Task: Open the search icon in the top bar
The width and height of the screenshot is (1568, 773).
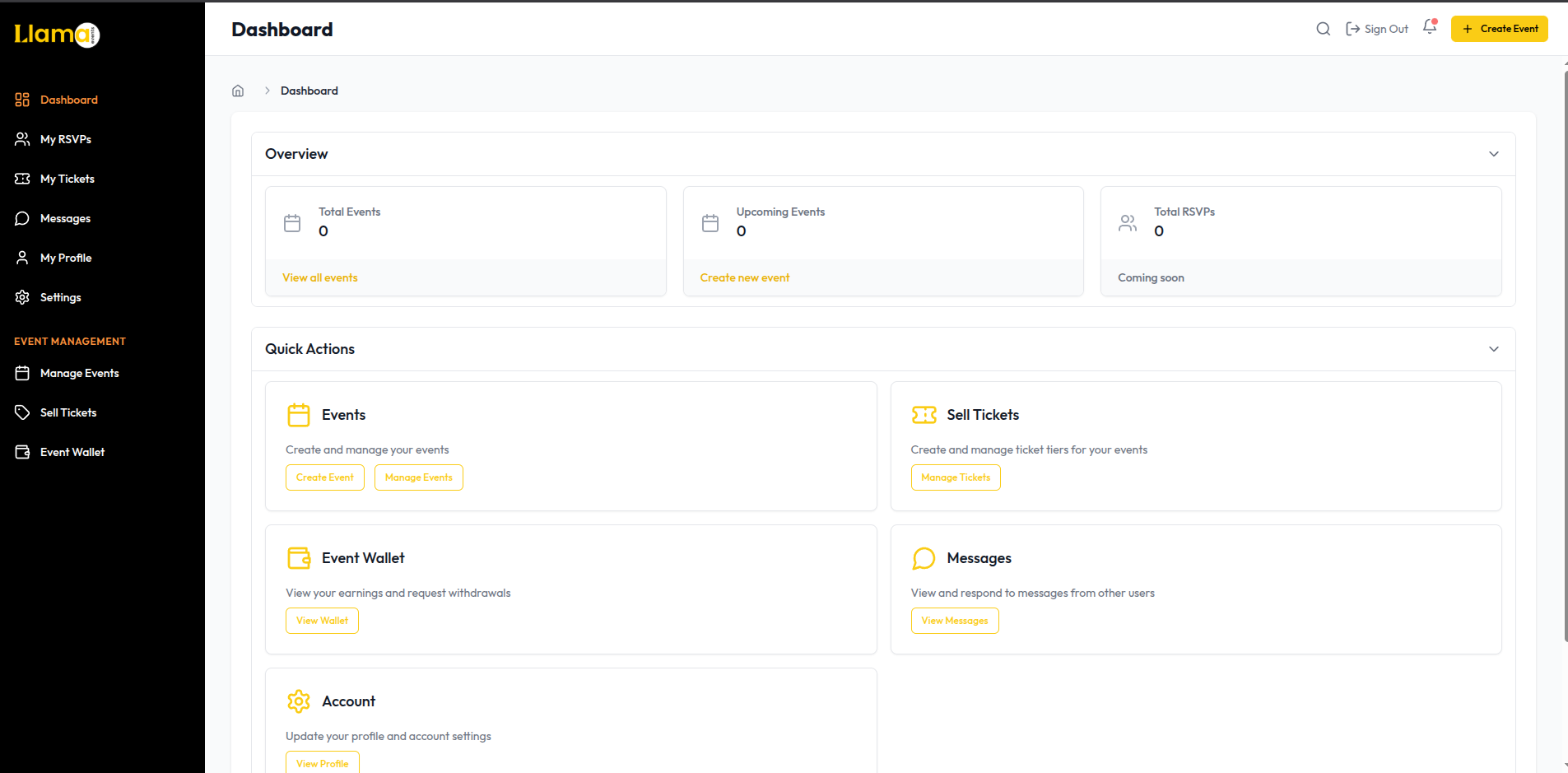Action: point(1323,28)
